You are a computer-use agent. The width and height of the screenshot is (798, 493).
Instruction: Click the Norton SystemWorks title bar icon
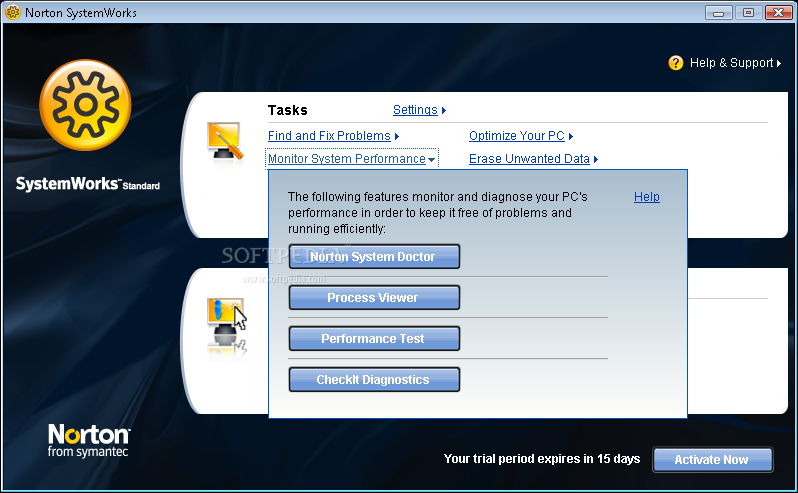(x=13, y=12)
